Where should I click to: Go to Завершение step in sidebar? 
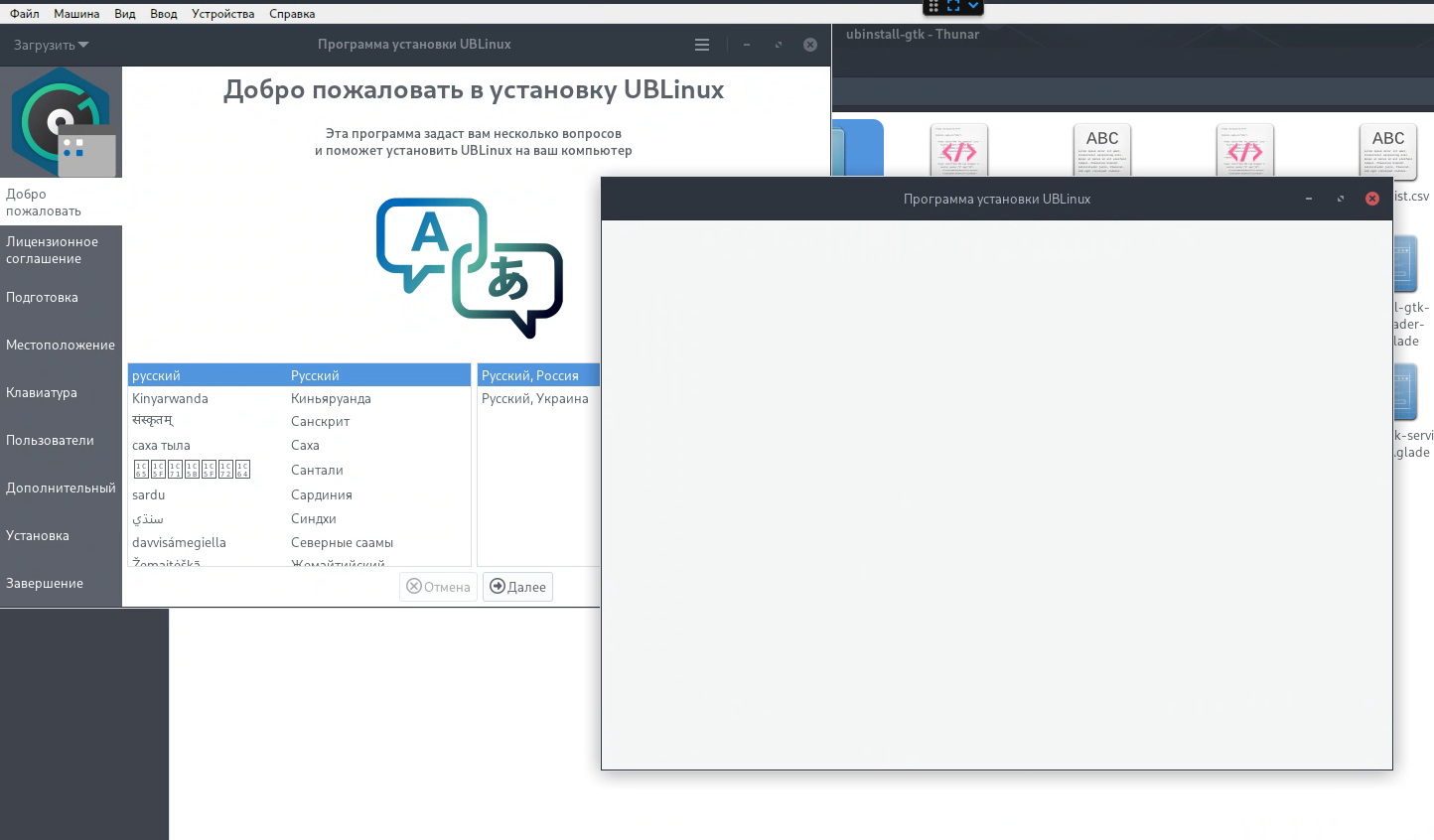(61, 583)
